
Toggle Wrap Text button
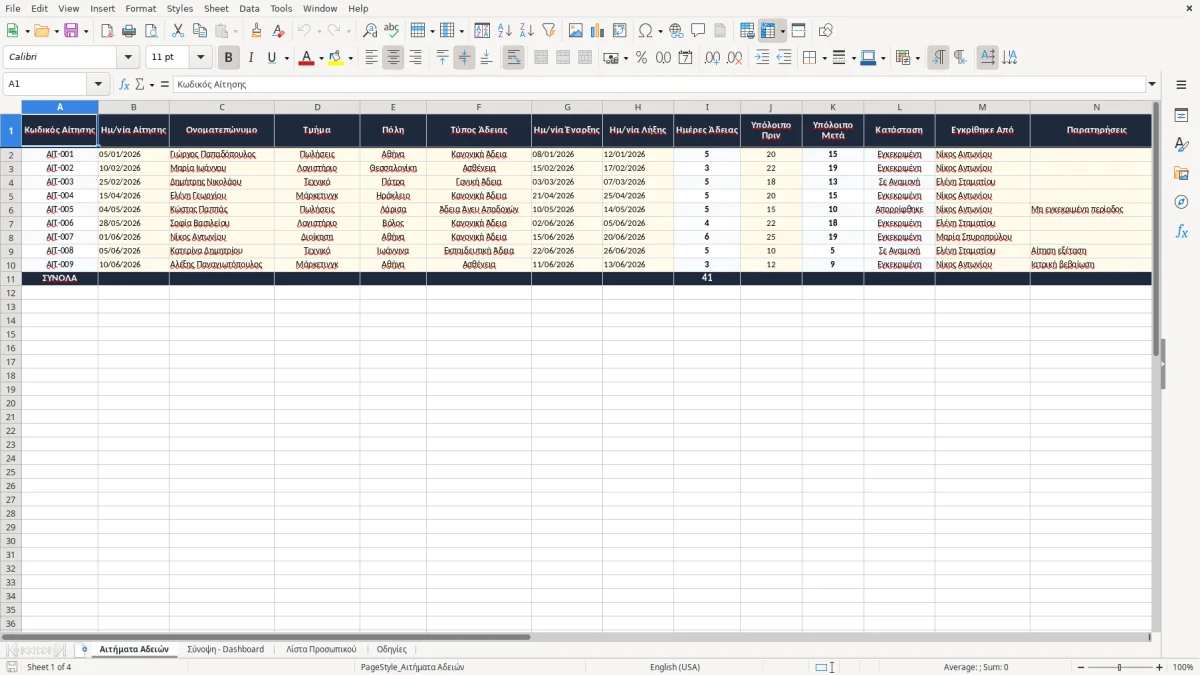tap(514, 58)
